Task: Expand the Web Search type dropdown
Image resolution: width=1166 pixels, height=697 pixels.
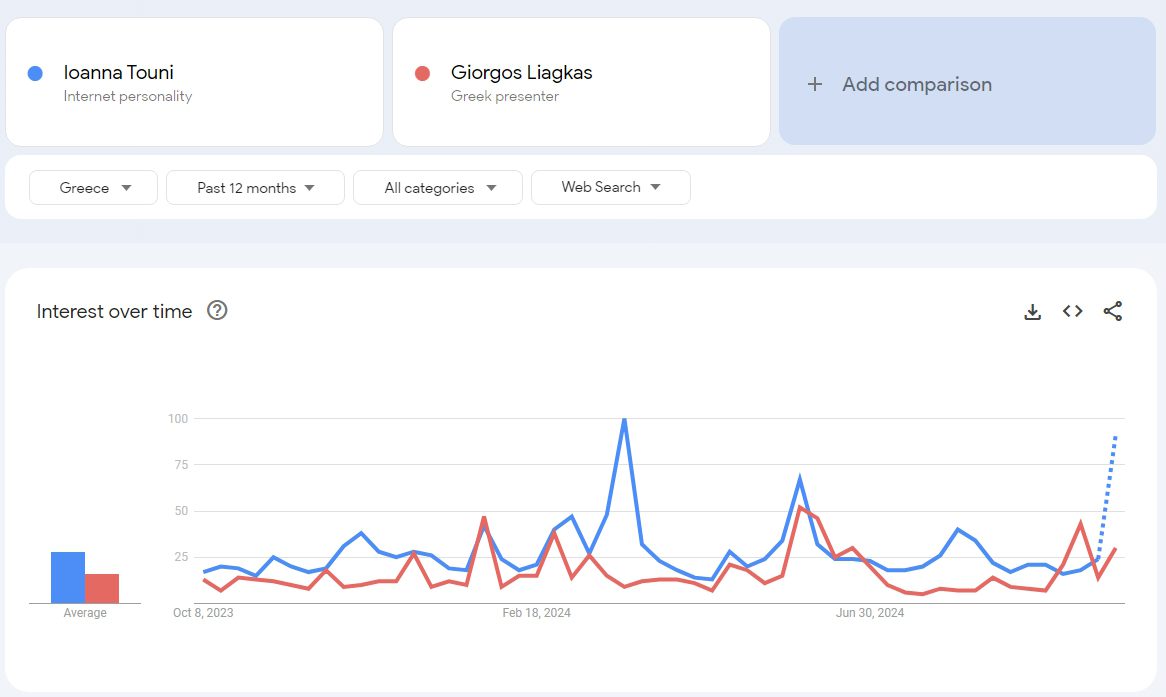Action: (610, 187)
